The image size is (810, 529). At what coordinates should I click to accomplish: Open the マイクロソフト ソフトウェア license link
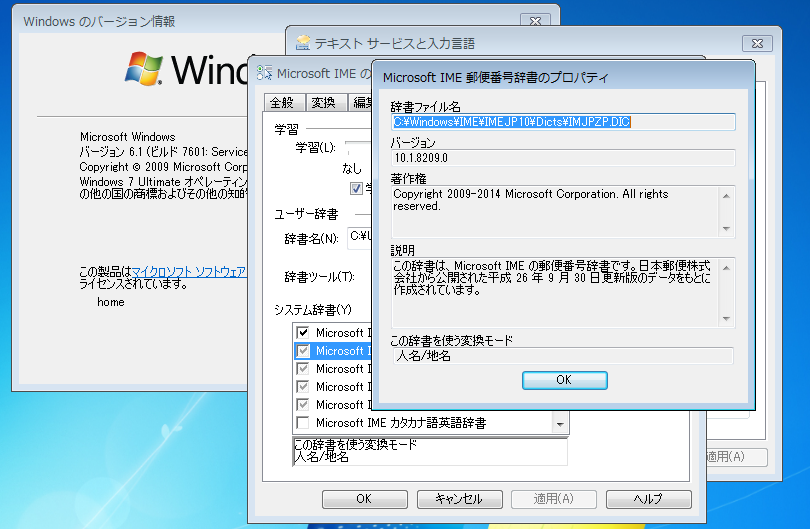[189, 271]
